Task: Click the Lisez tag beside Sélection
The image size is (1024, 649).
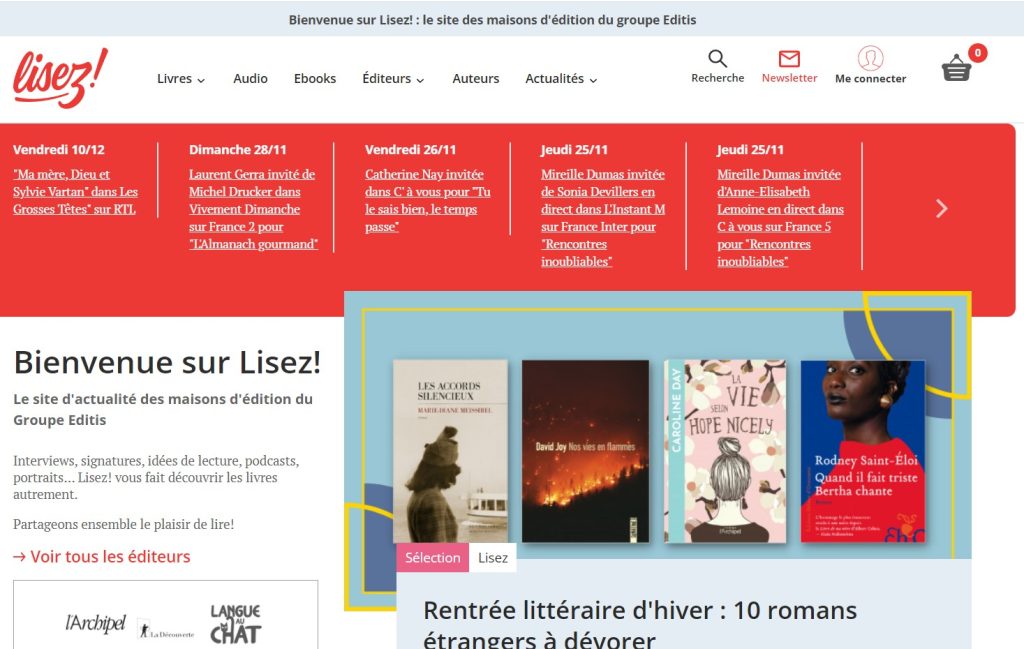Action: click(492, 558)
